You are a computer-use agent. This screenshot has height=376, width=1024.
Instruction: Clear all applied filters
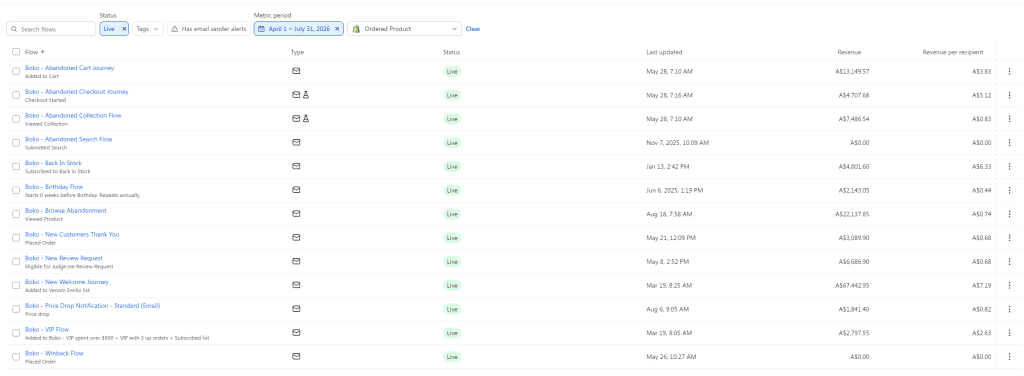(473, 29)
